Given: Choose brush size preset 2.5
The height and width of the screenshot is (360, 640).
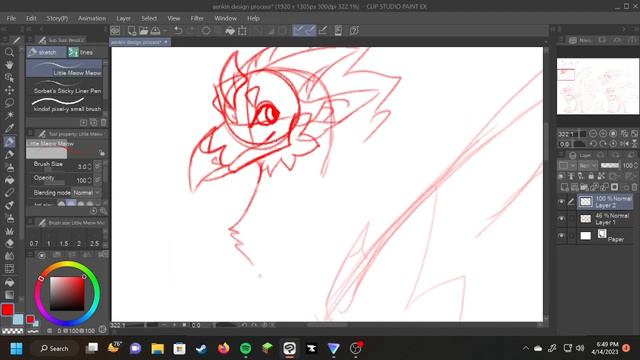Looking at the screenshot, I should pos(94,243).
